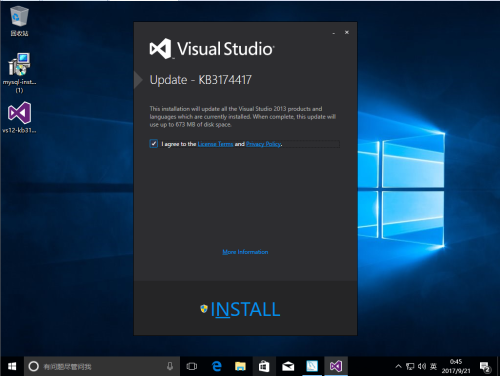Untick the I agree license checkbox

click(x=154, y=144)
